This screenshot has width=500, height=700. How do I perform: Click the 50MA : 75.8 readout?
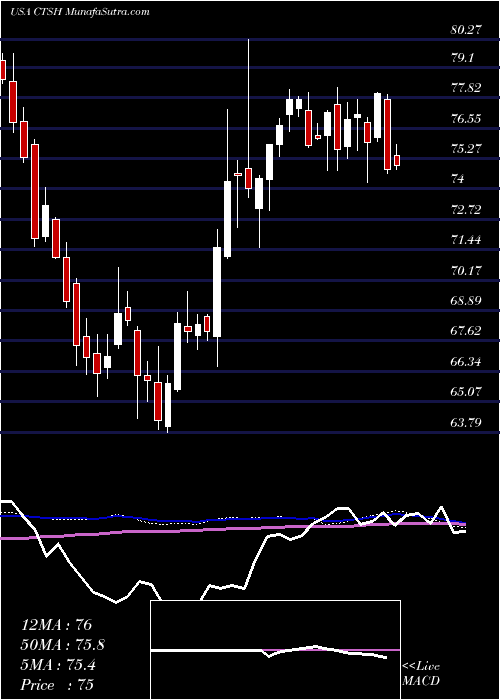point(63,645)
